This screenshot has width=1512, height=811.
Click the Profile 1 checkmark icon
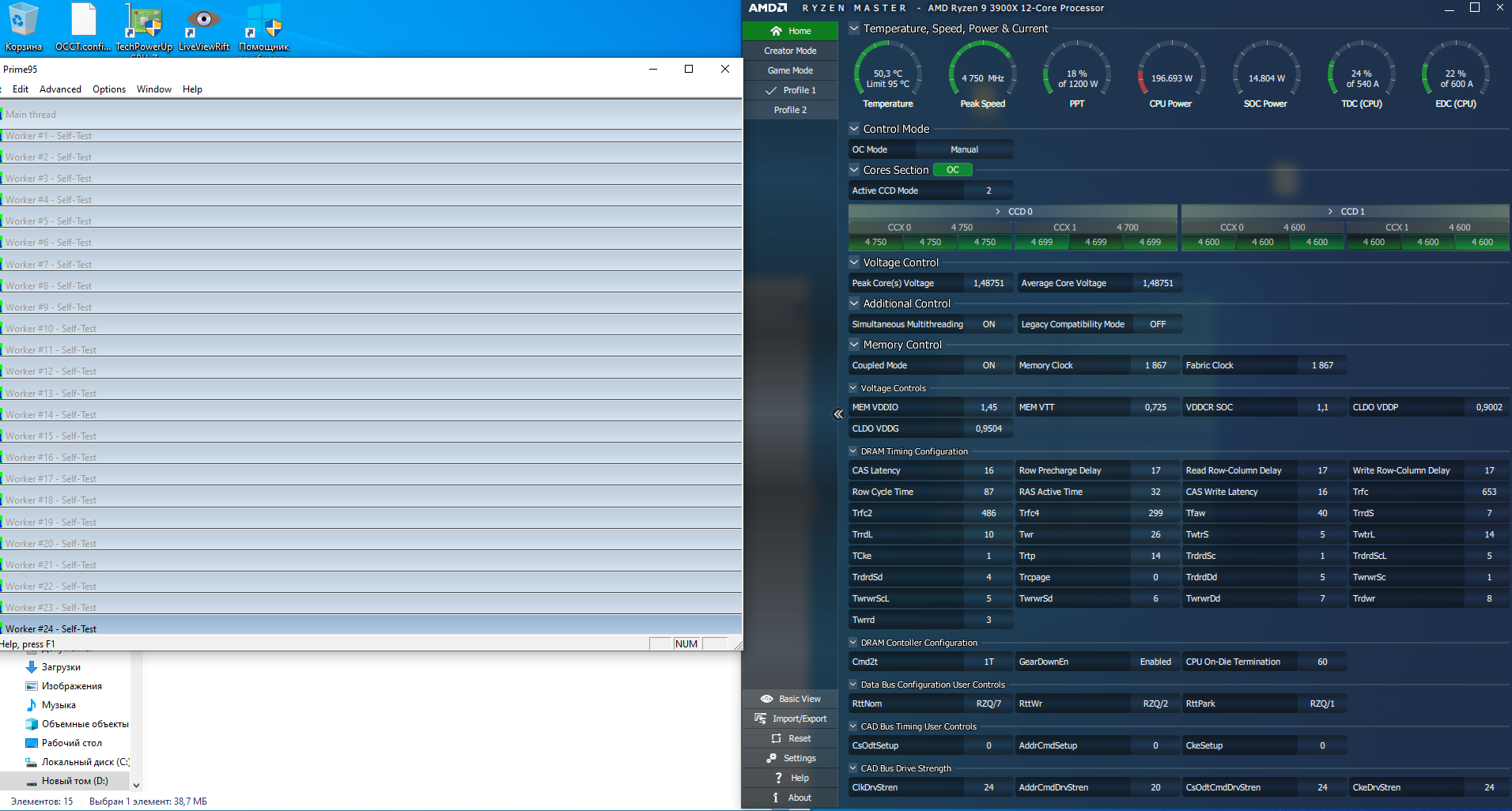pyautogui.click(x=771, y=90)
